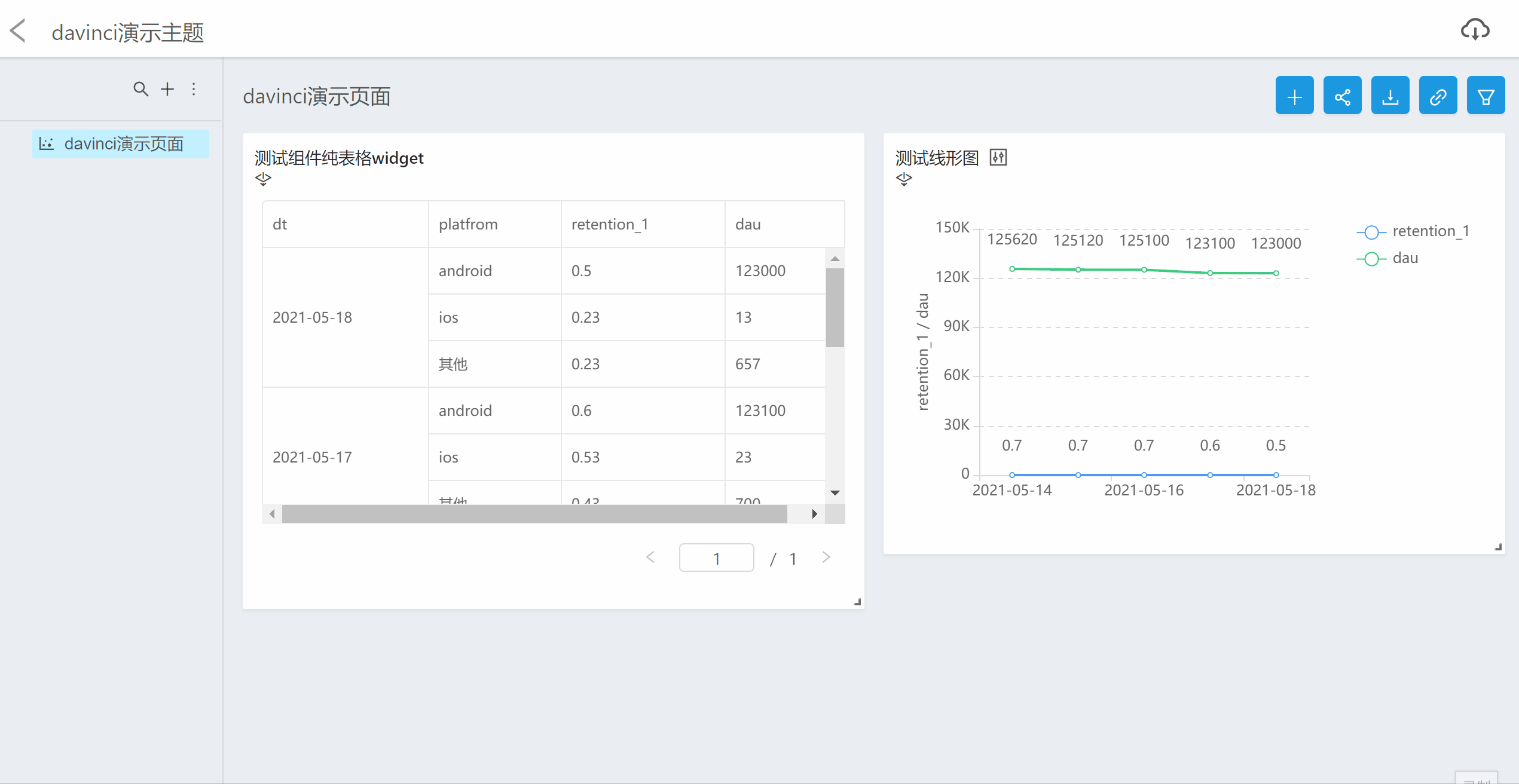
Task: Go back to davinci演示主题 list
Action: (x=18, y=30)
